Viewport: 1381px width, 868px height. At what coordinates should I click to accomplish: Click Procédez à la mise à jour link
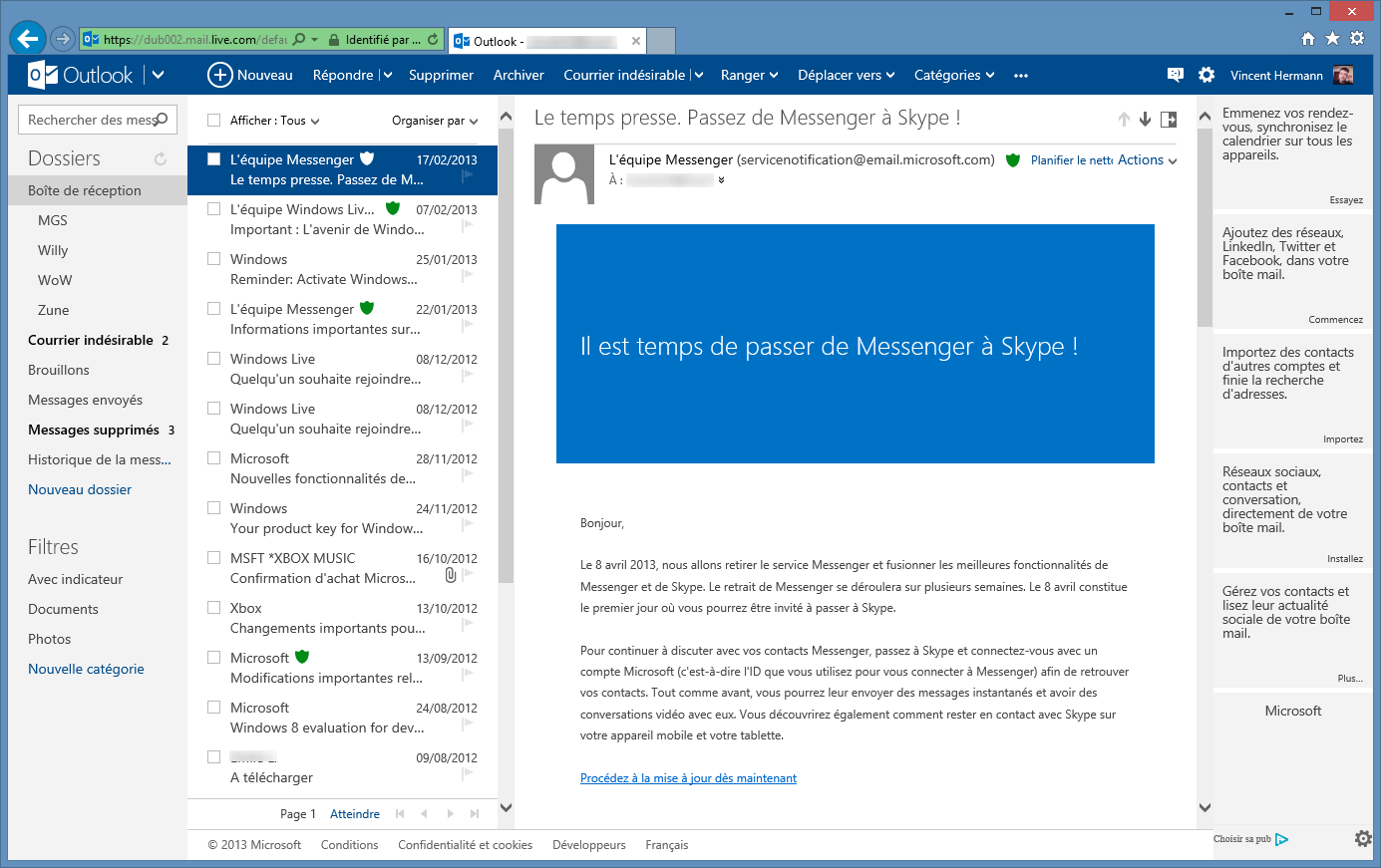[688, 778]
